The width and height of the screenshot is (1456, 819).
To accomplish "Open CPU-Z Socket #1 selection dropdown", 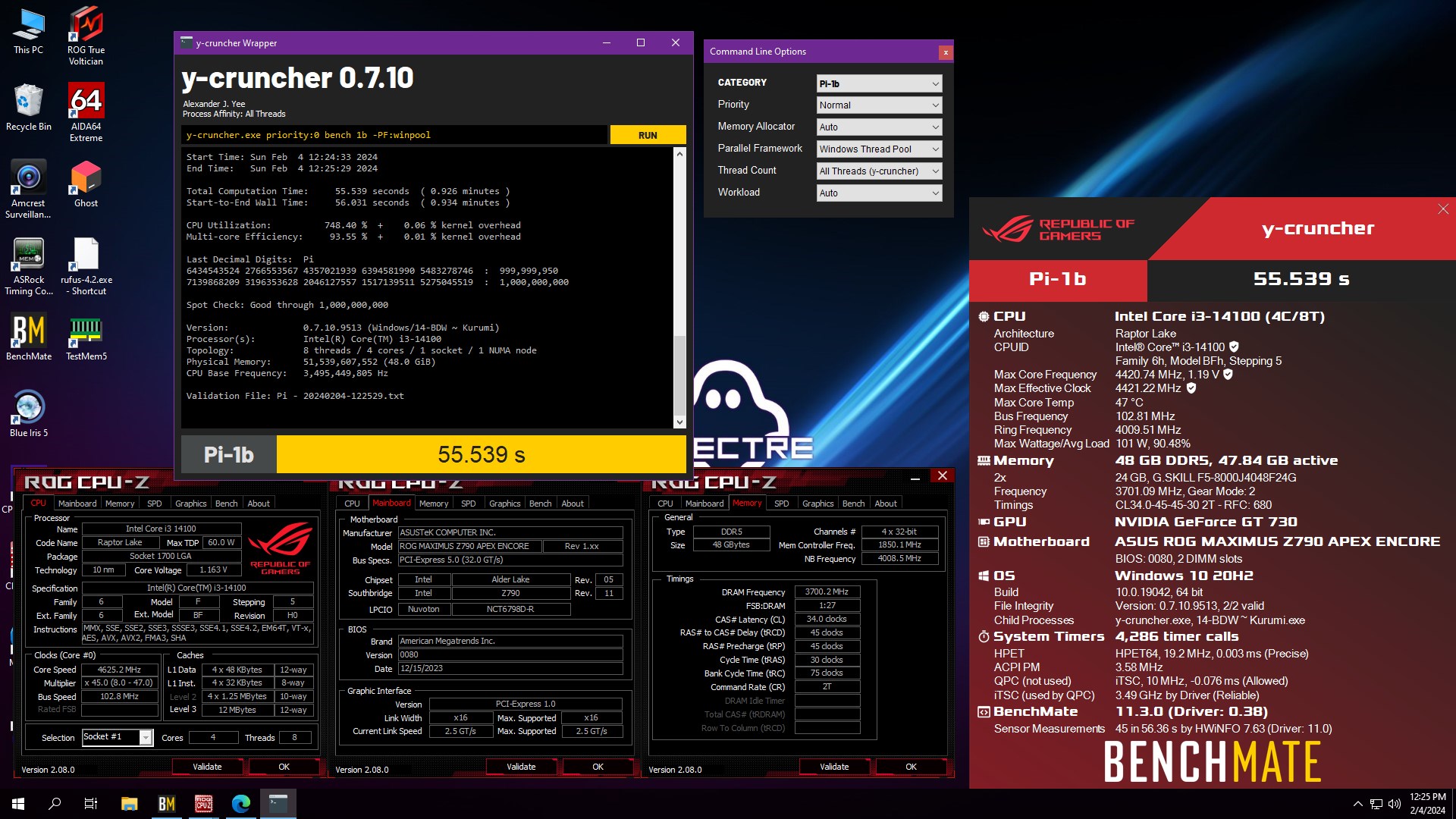I will [118, 737].
